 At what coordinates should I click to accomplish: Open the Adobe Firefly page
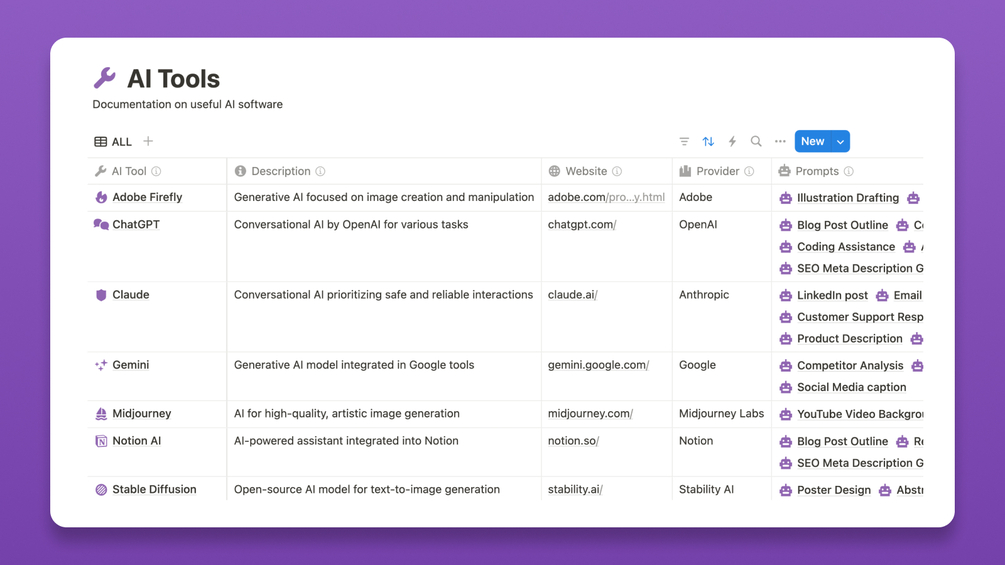(x=147, y=197)
